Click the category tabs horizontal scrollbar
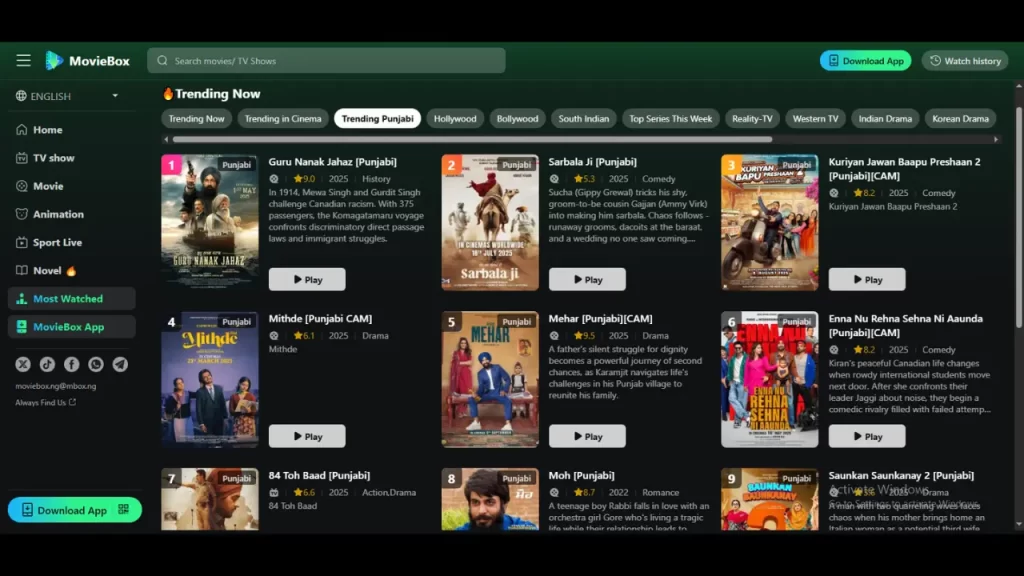 472,139
